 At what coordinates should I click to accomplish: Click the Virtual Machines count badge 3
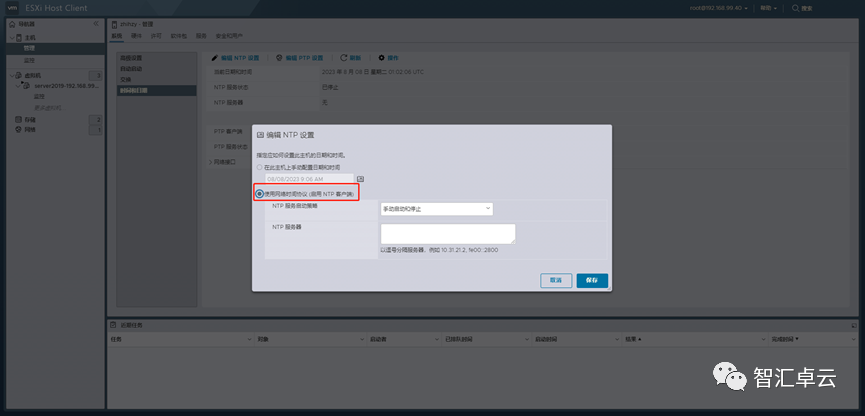coord(96,76)
